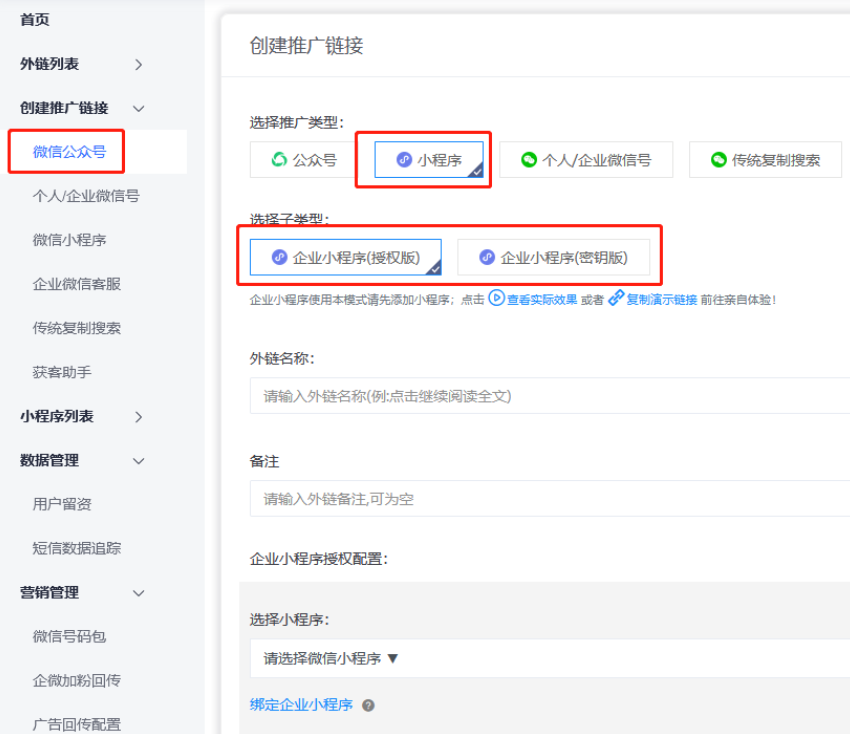Image resolution: width=850 pixels, height=734 pixels.
Task: Expand the 外链列表 menu chevron
Action: coord(139,65)
